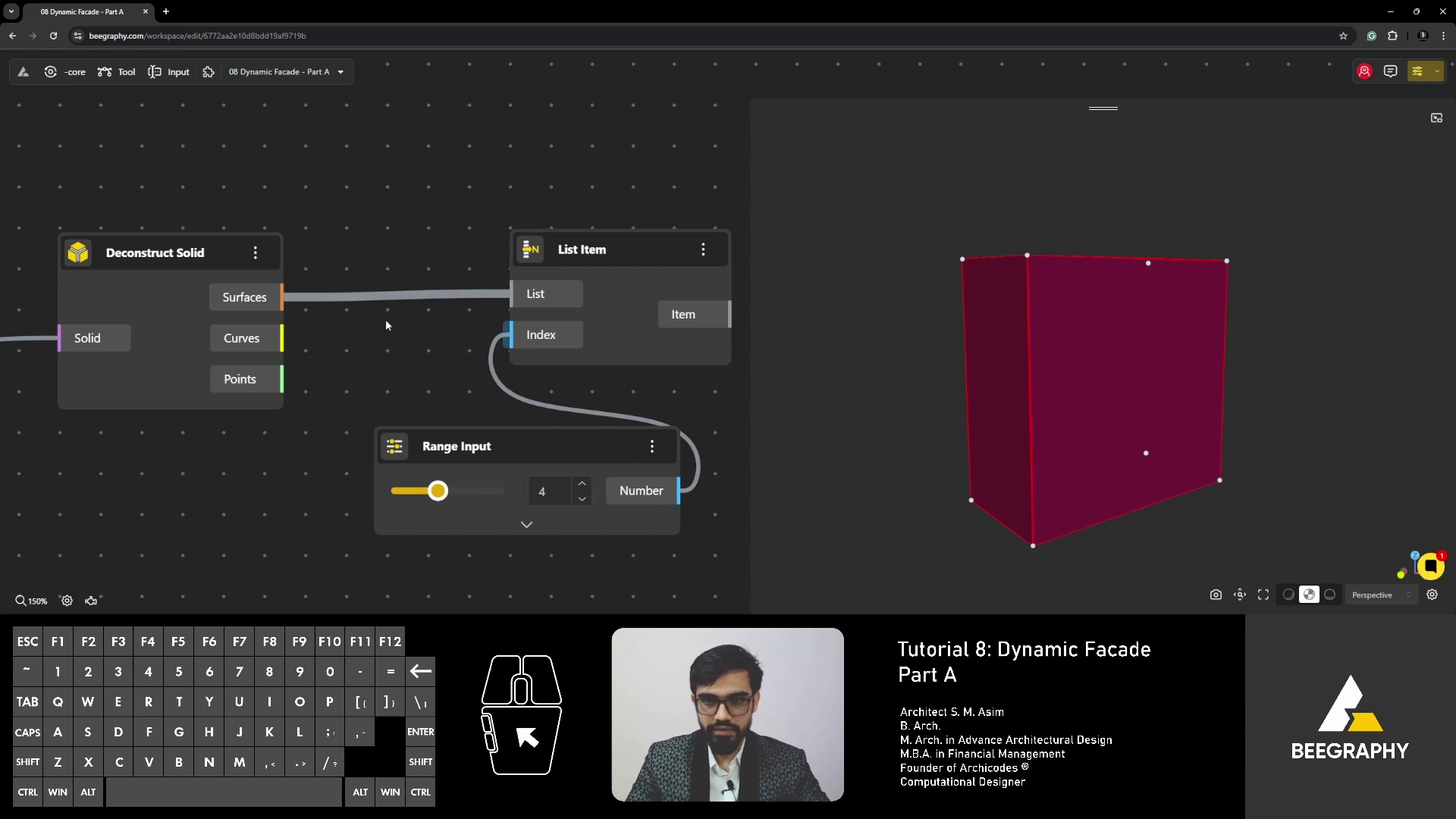Click the canvas fit-view icon next to the gear
This screenshot has height=819, width=1456.
91,601
